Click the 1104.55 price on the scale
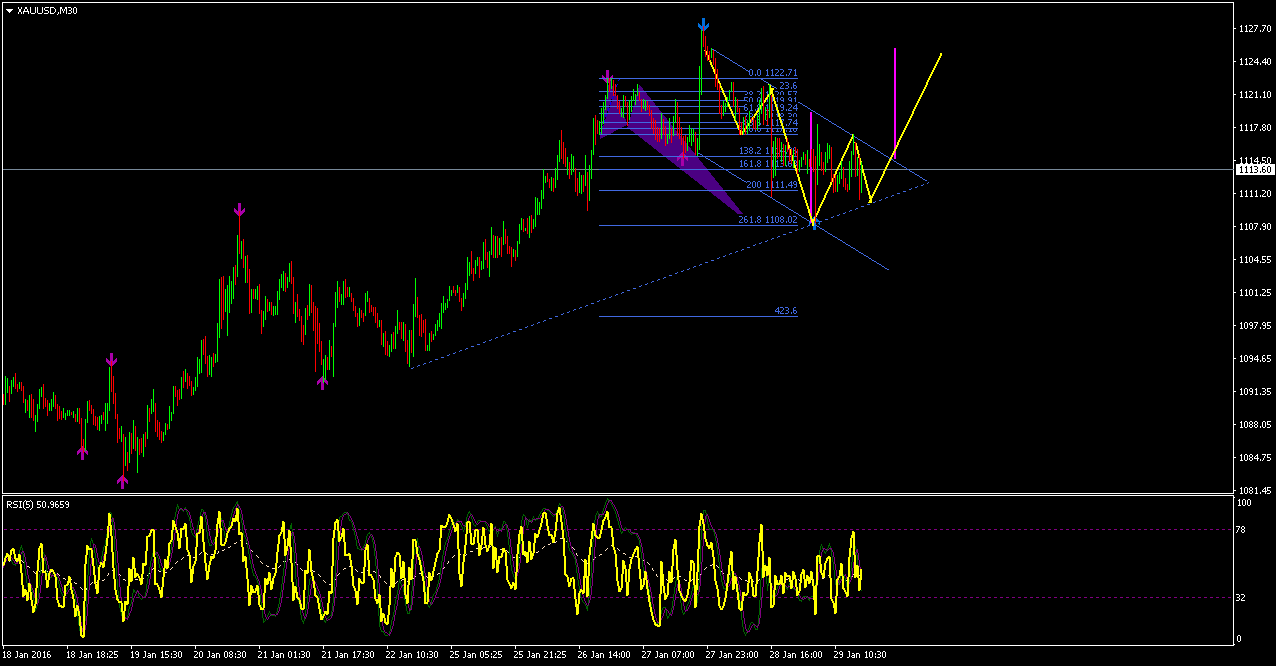The image size is (1276, 666). pos(1254,260)
